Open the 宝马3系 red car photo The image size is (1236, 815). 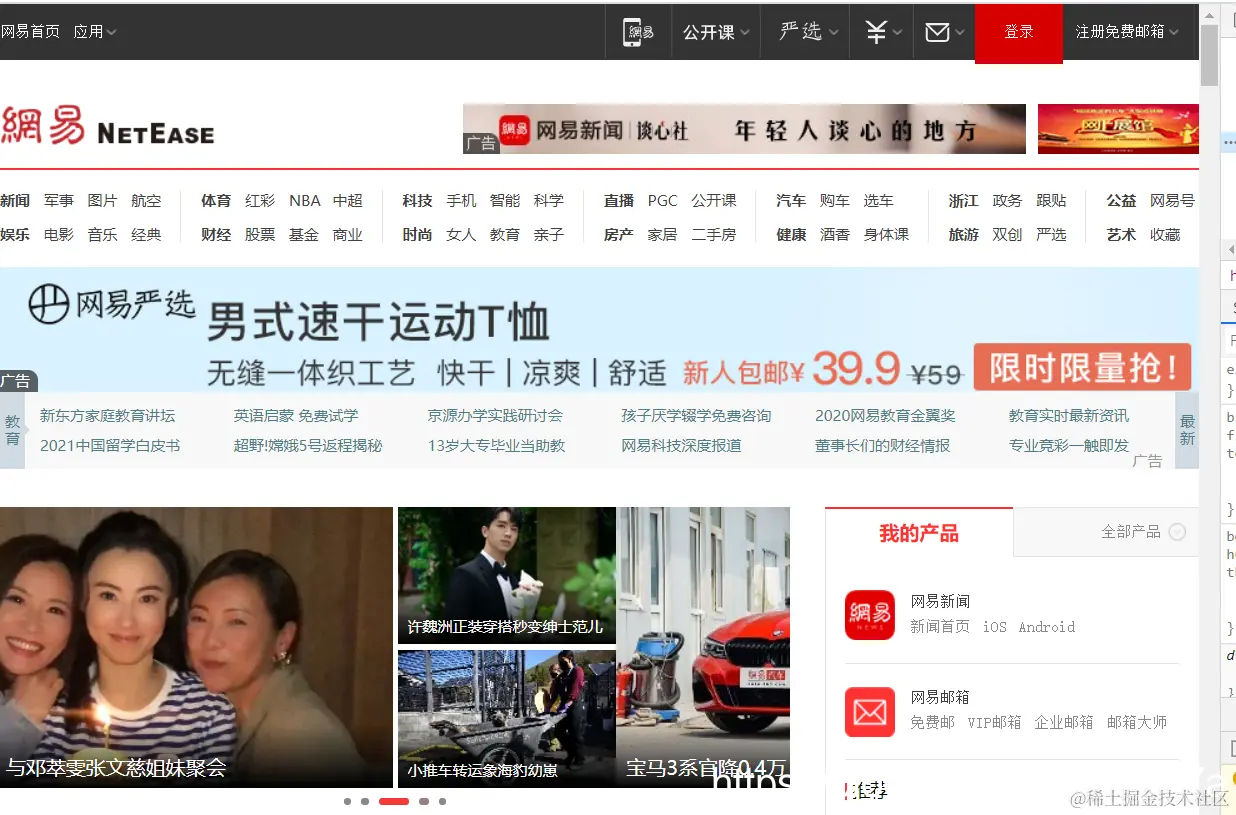(703, 647)
